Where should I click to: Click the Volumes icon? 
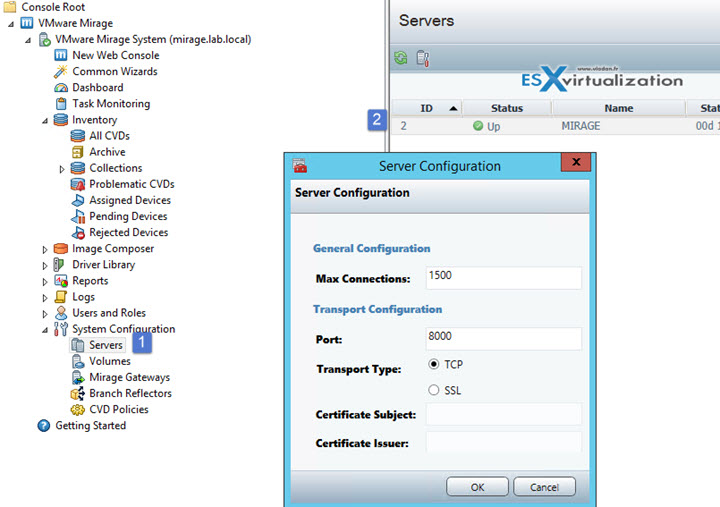pyautogui.click(x=78, y=361)
